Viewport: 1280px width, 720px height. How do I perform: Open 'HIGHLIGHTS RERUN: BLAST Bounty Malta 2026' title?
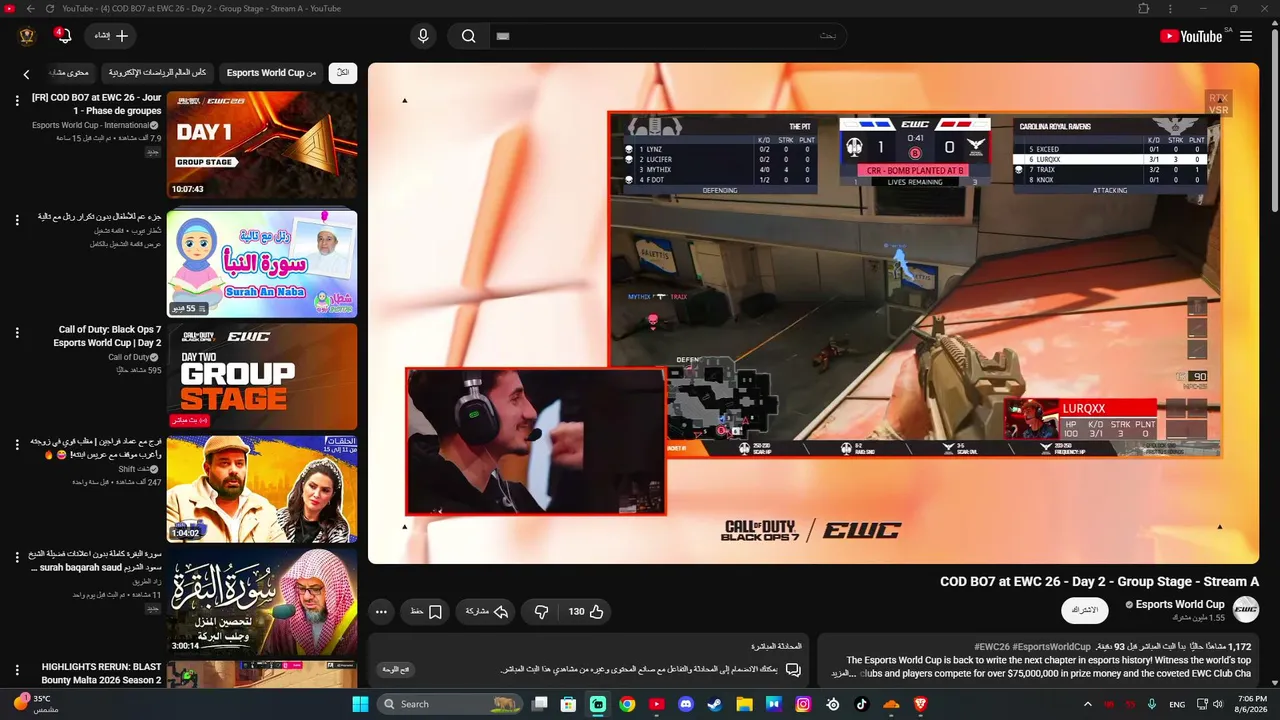pyautogui.click(x=101, y=673)
